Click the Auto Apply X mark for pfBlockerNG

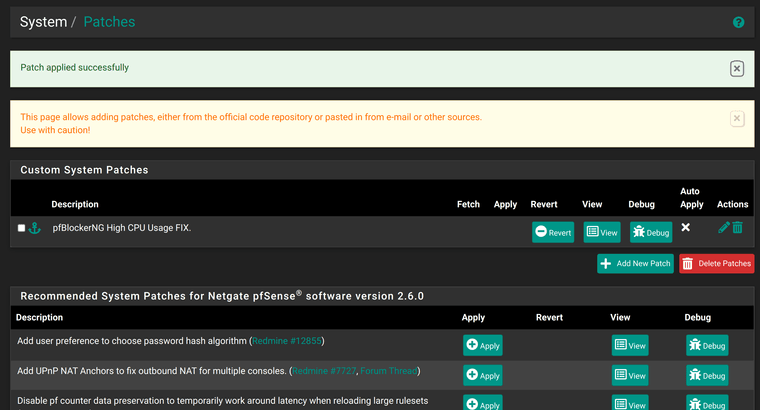click(x=685, y=227)
